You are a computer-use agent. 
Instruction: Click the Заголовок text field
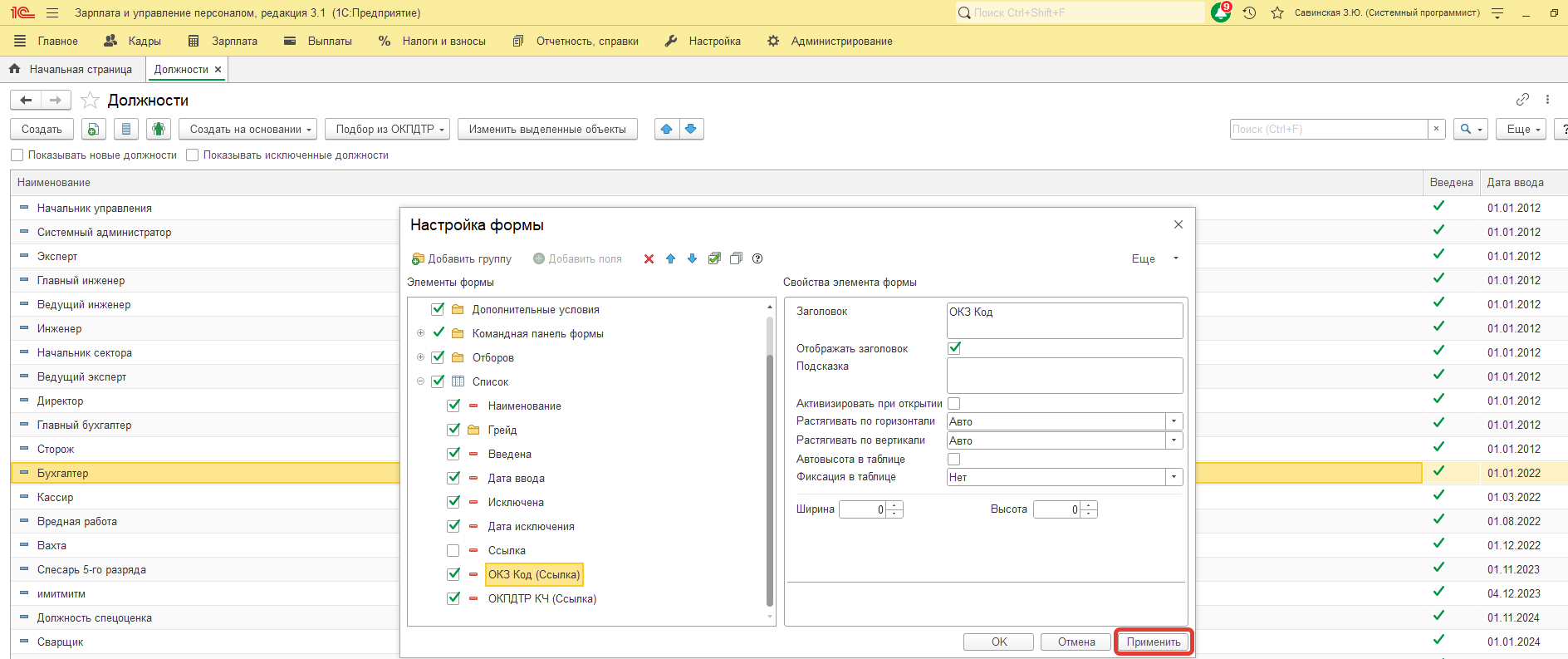1064,320
